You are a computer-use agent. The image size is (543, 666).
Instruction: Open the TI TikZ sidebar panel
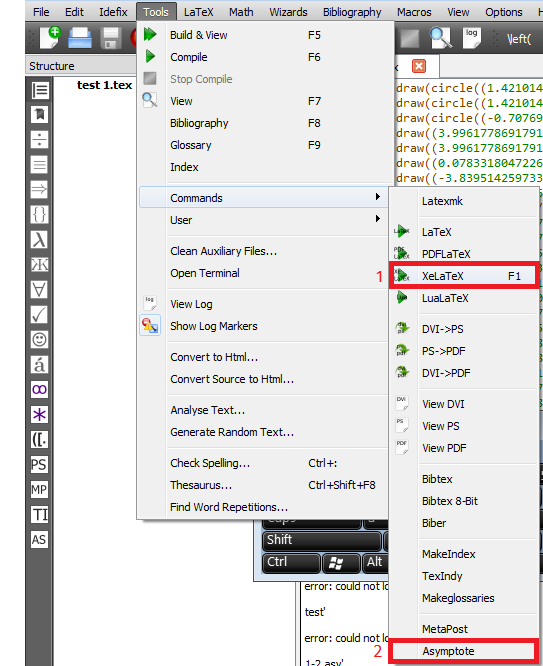click(40, 515)
